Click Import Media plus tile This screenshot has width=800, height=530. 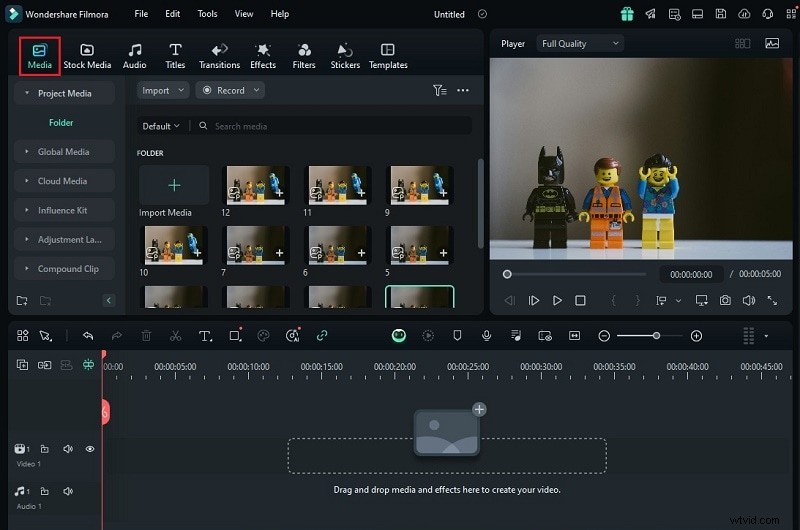click(x=174, y=185)
